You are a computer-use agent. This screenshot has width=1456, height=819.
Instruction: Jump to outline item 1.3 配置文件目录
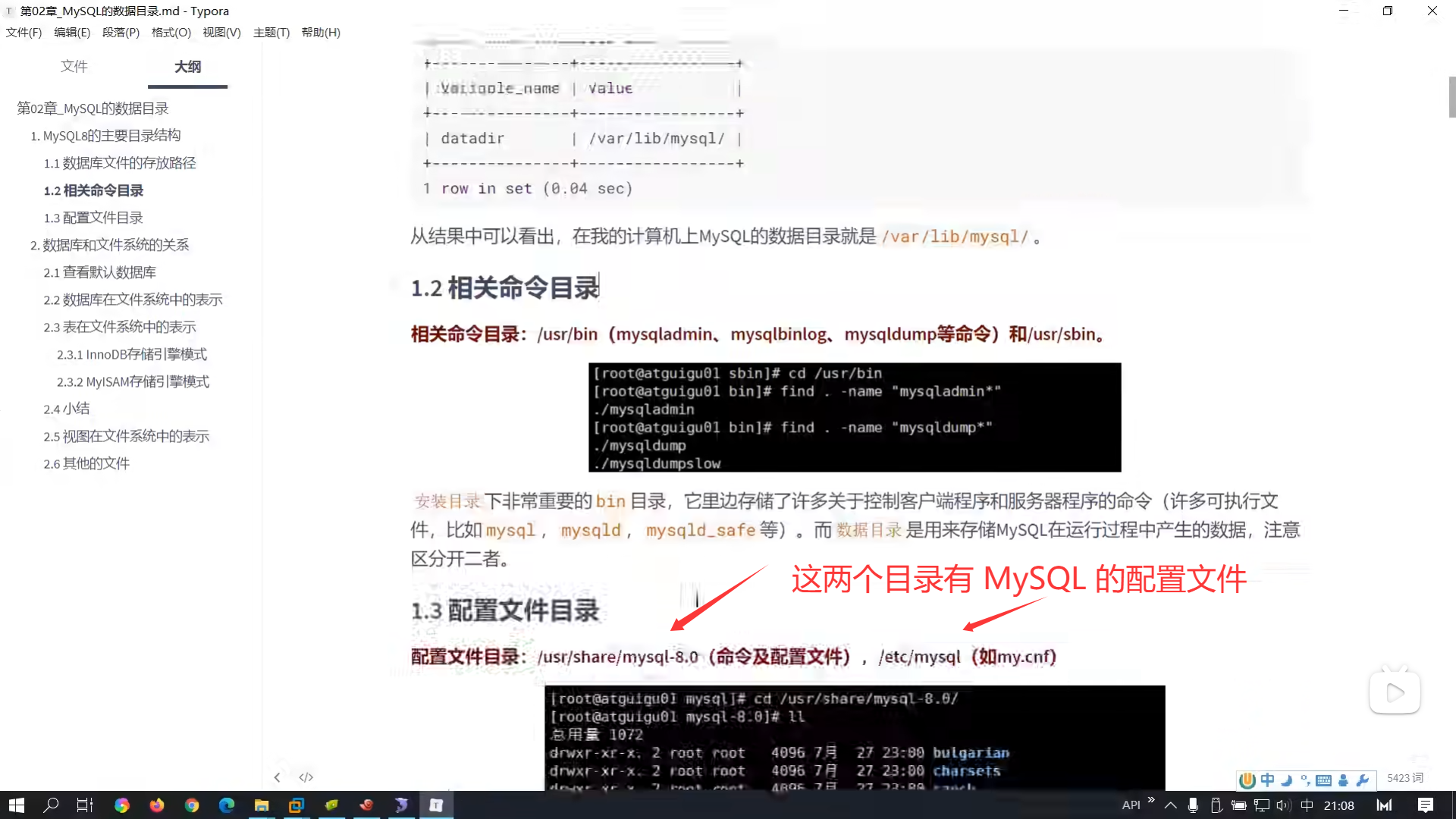point(93,218)
